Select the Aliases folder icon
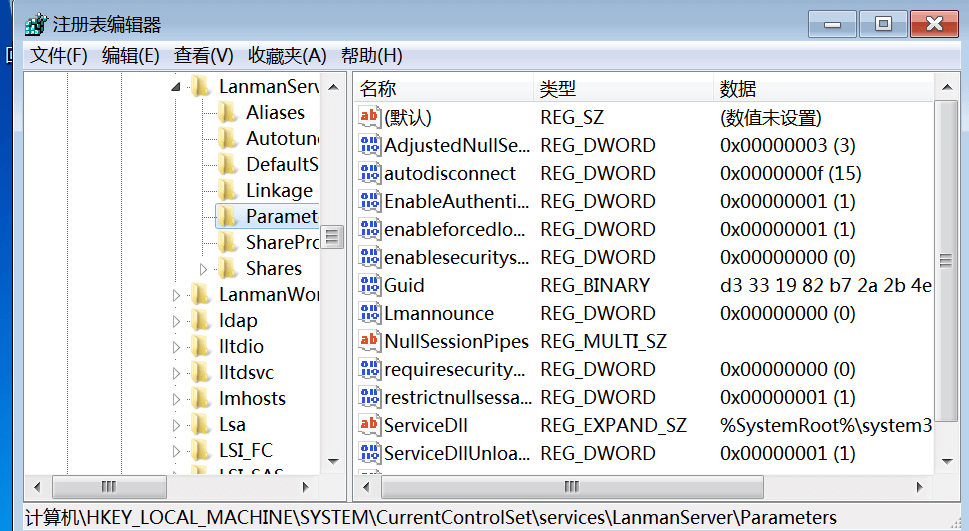The width and height of the screenshot is (969, 531). tap(229, 112)
